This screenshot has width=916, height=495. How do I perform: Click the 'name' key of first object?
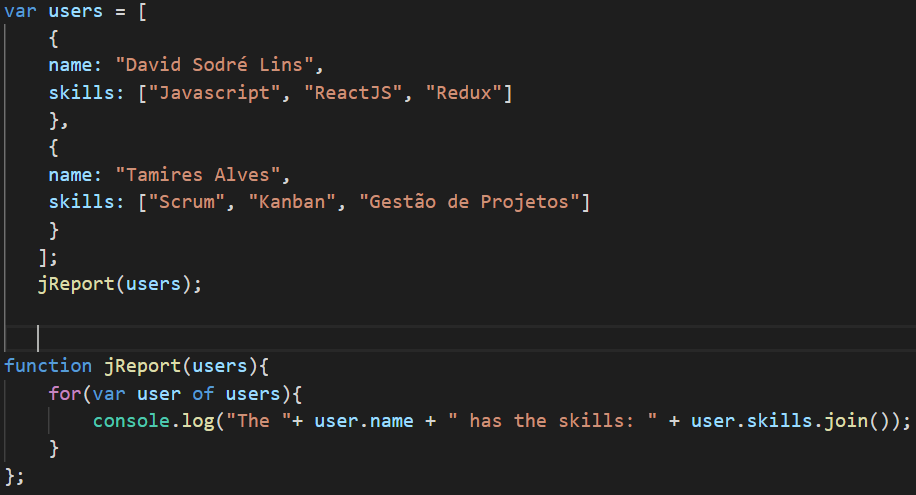(x=70, y=65)
